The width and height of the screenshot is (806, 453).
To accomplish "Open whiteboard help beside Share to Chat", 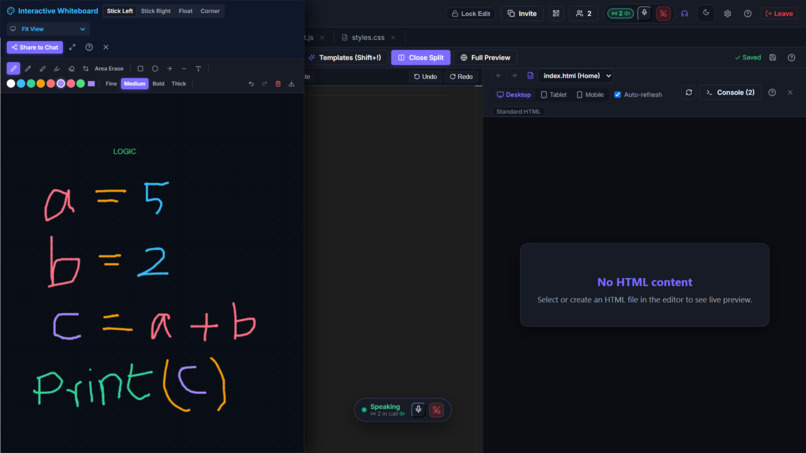I will pos(89,47).
